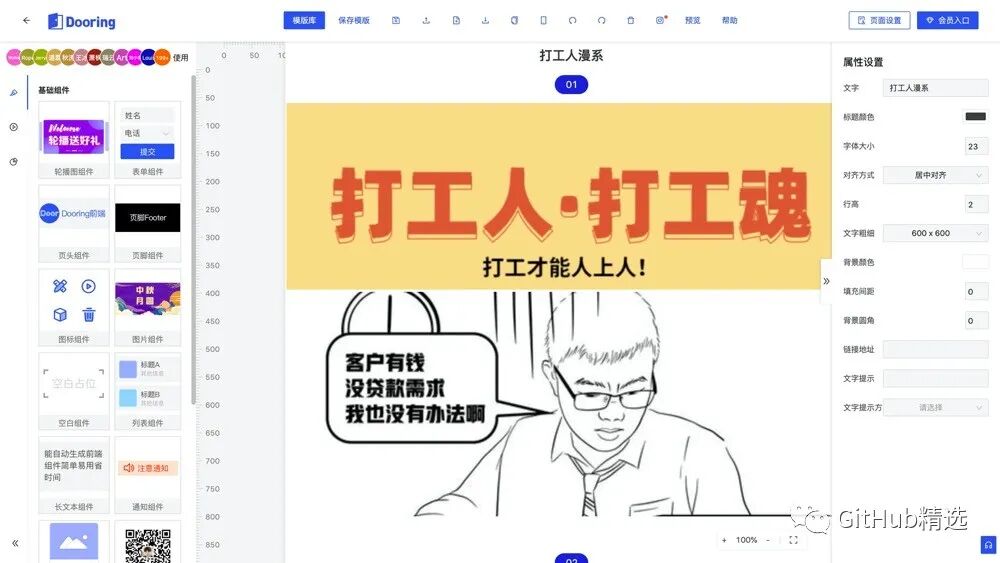Screen dimensions: 1000x563
Task: Click the camera icon with the red dot
Action: click(x=661, y=20)
